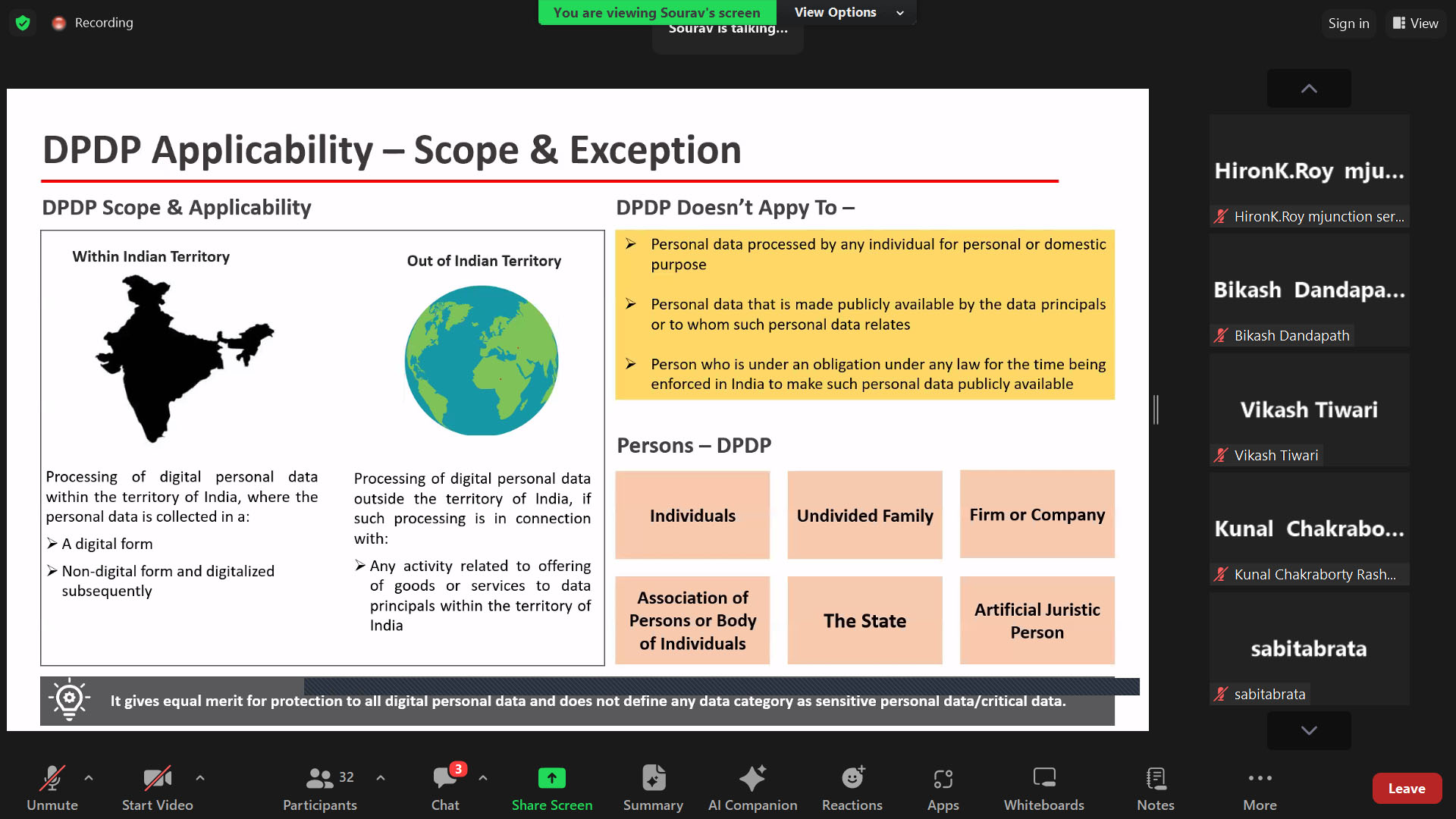Screen dimensions: 1456x819
Task: Unmute the microphone
Action: point(52,788)
